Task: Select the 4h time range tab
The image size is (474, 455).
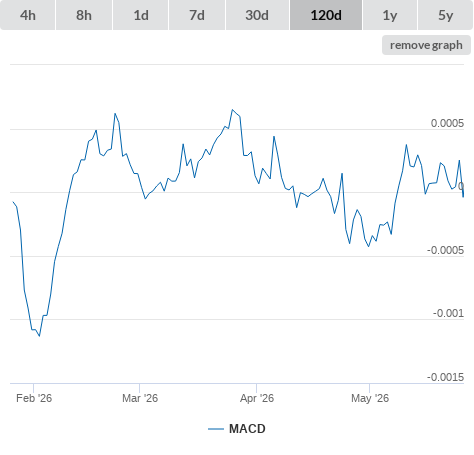Action: (x=28, y=15)
